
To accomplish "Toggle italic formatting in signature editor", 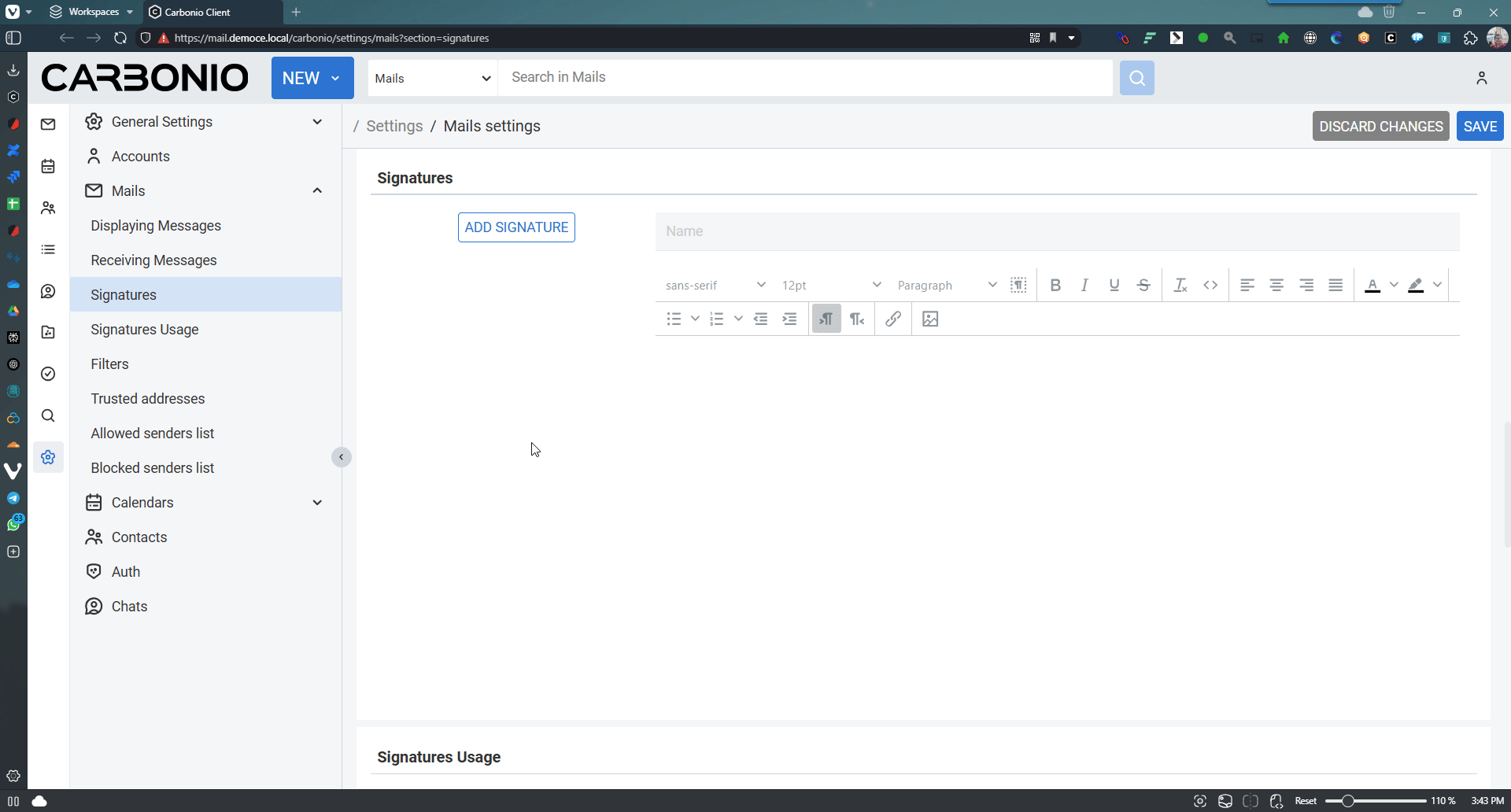I will pyautogui.click(x=1084, y=285).
